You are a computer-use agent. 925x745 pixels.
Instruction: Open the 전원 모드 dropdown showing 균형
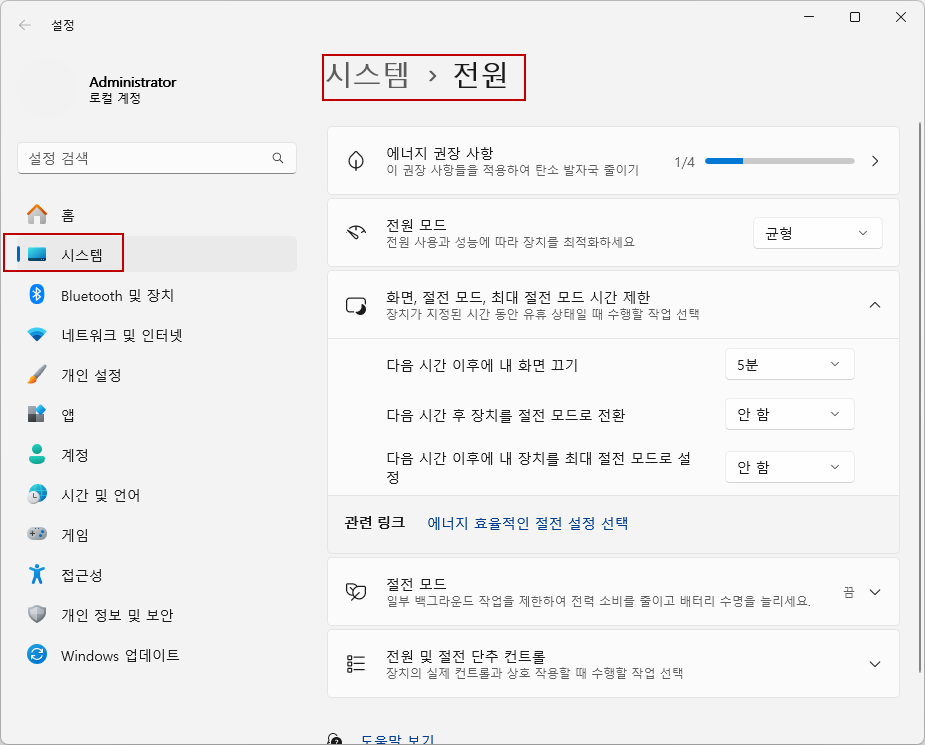pos(817,233)
